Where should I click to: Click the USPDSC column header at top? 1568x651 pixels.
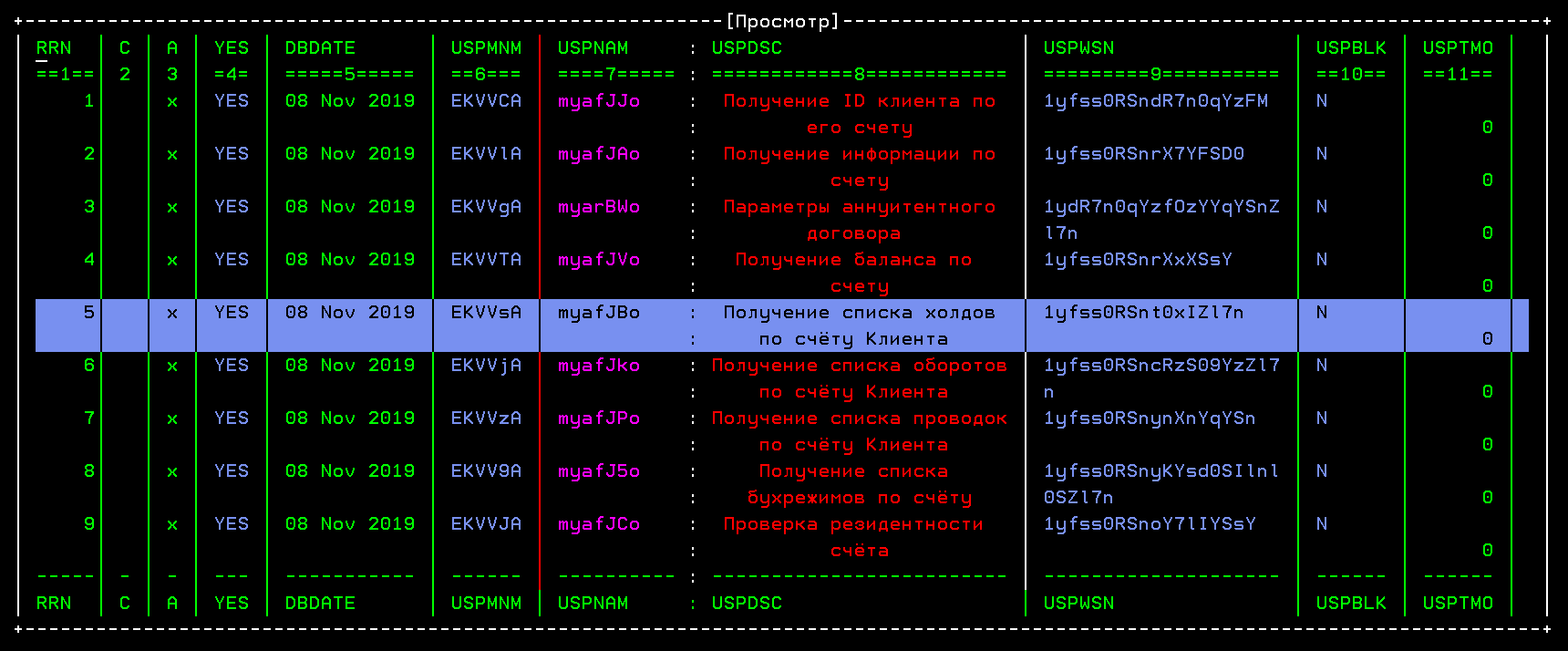pos(747,48)
